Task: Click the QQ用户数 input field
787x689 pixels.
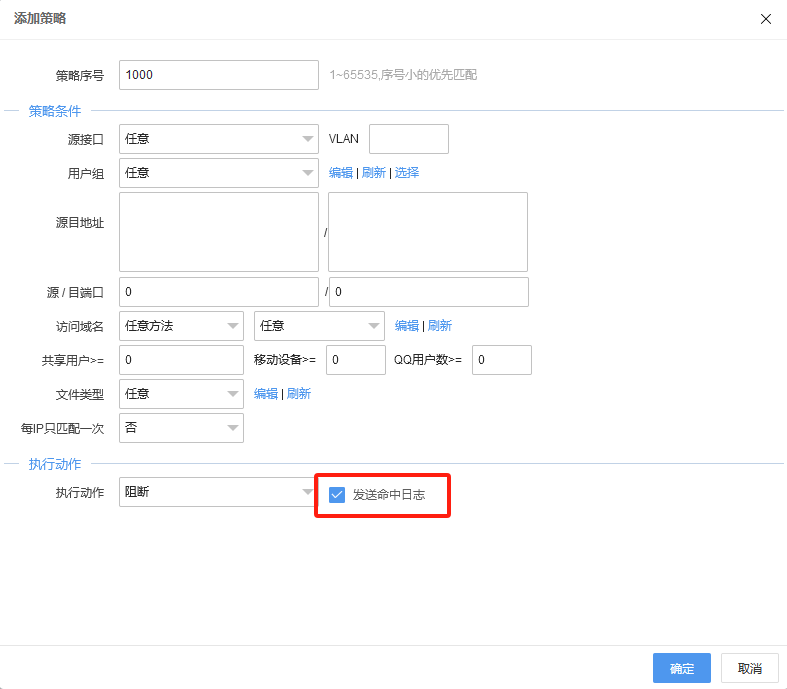Action: point(501,360)
